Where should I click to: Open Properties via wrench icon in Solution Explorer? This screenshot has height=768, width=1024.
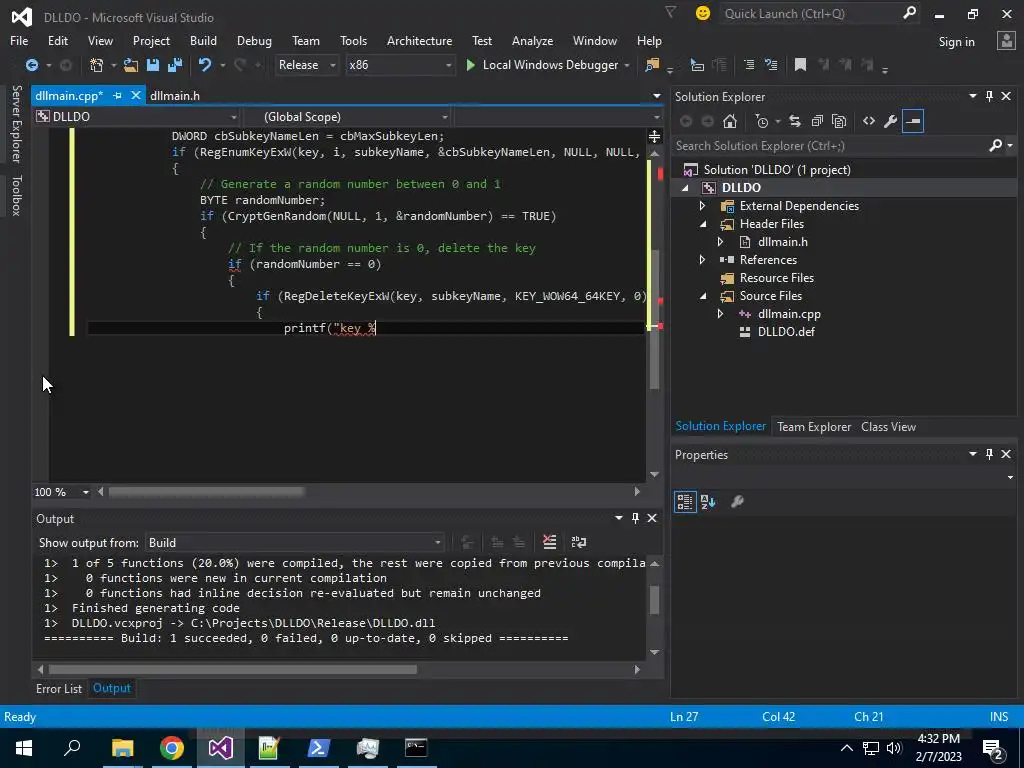(x=890, y=121)
